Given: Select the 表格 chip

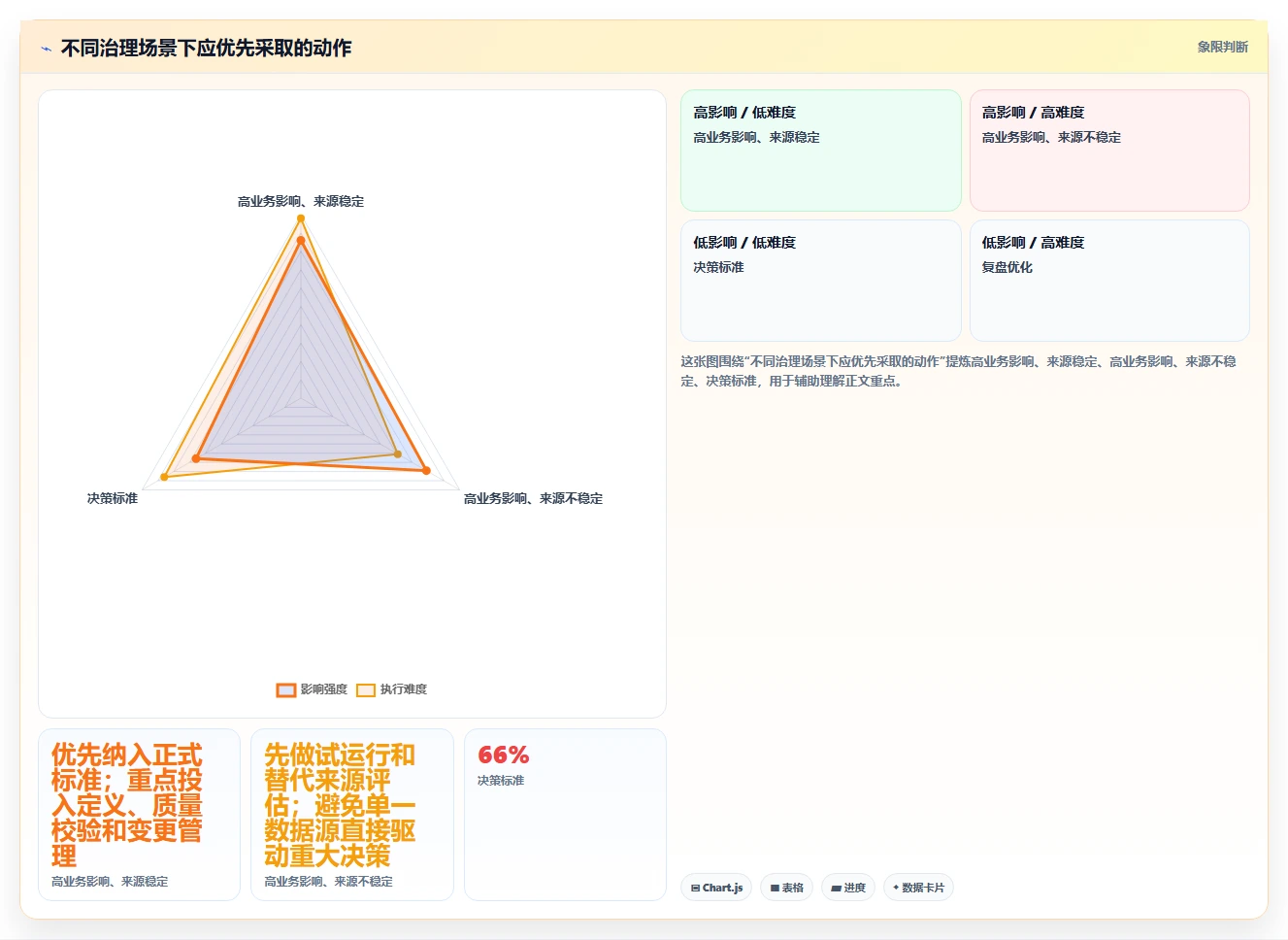Looking at the screenshot, I should [x=786, y=888].
